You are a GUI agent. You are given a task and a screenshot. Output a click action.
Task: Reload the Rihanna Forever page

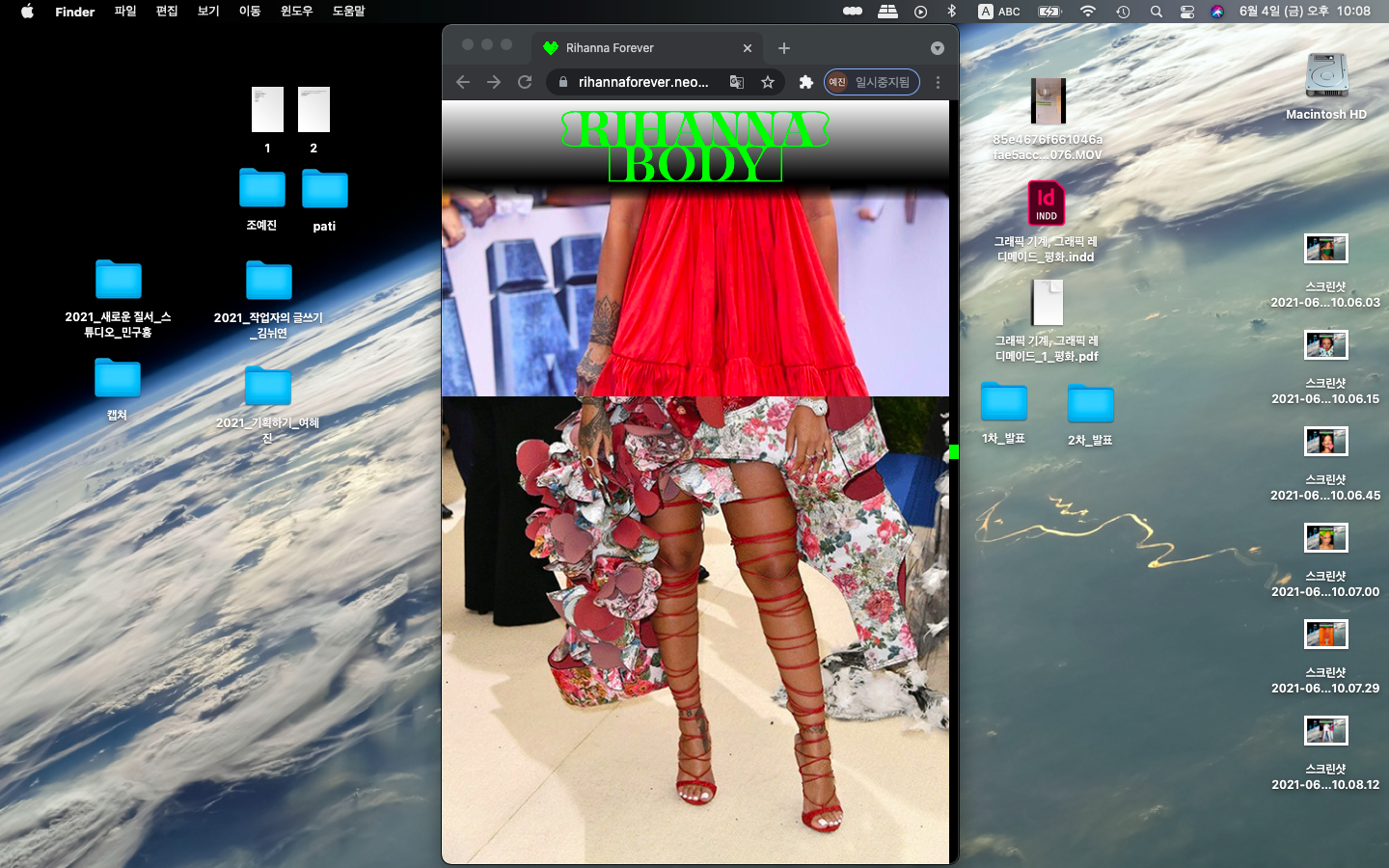[525, 82]
